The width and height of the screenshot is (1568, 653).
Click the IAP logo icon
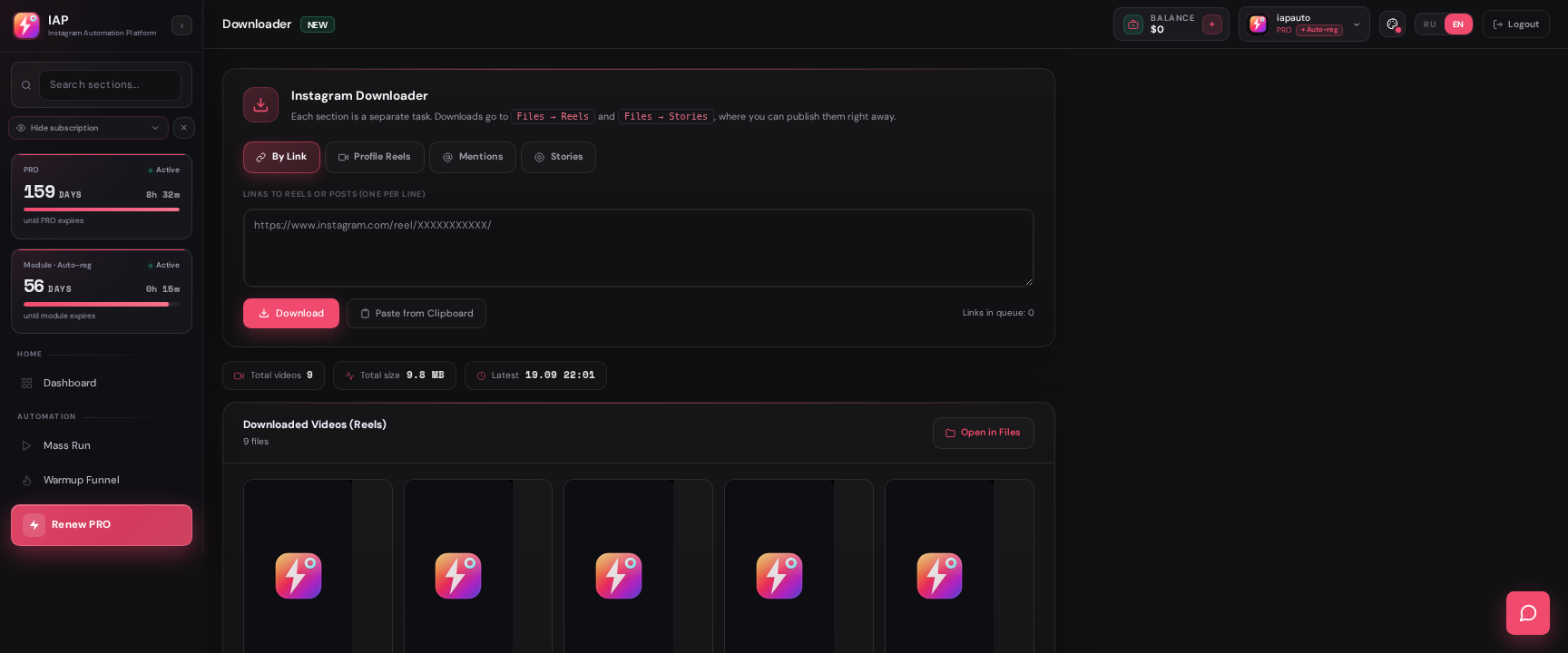(x=26, y=25)
